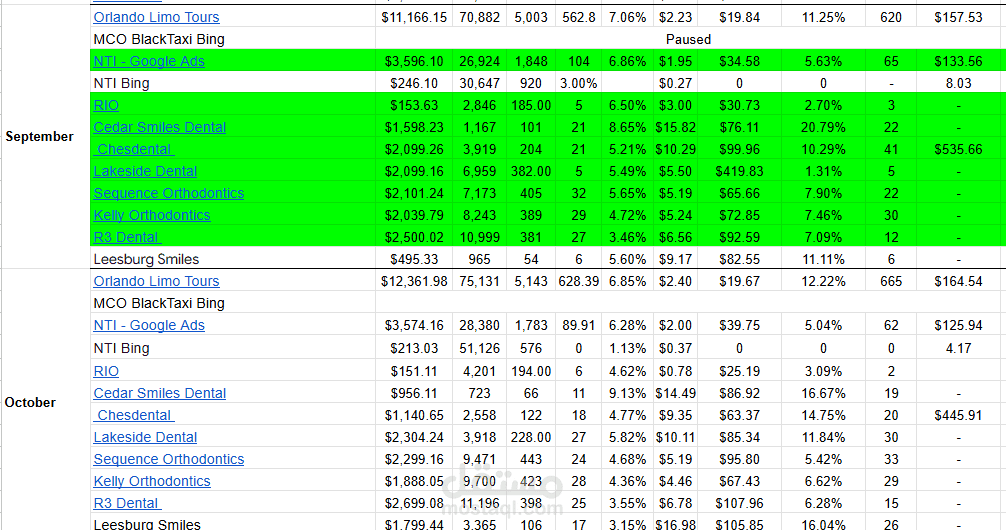Open October R3 Dental link
This screenshot has height=530, width=1006.
point(127,503)
